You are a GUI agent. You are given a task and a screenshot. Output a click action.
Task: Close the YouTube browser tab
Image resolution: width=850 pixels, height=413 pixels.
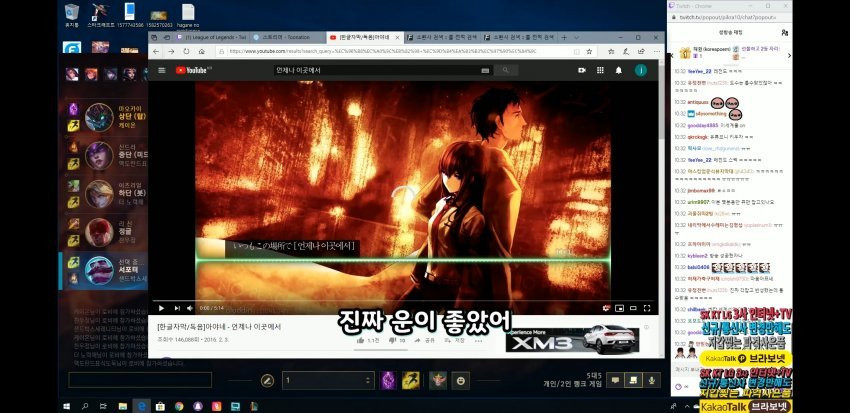(397, 37)
